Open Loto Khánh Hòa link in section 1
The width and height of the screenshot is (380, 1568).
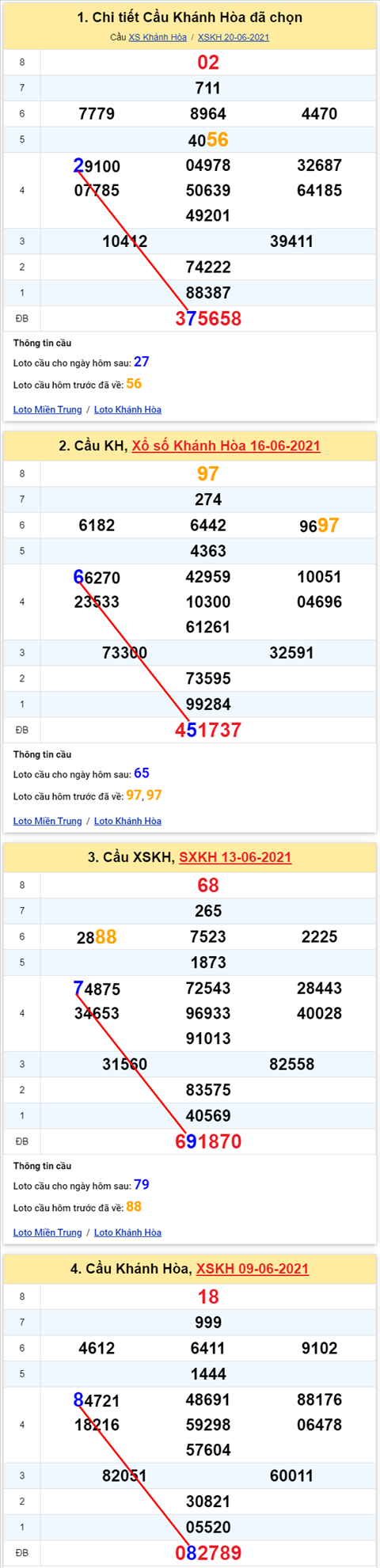[127, 409]
